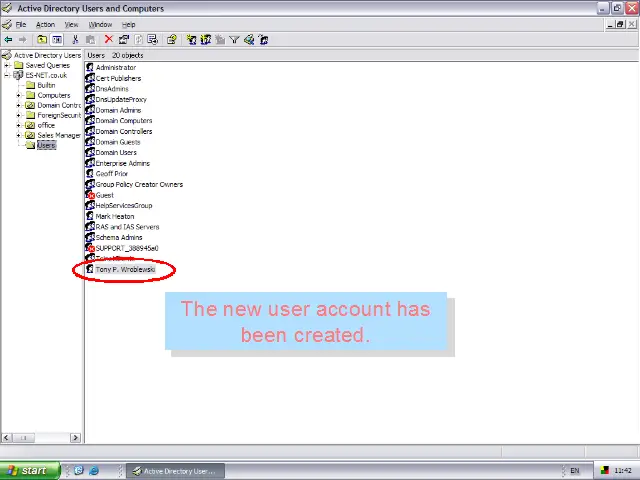Click the Back arrow in the toolbar
Screen dimensions: 640x480
click(x=8, y=40)
